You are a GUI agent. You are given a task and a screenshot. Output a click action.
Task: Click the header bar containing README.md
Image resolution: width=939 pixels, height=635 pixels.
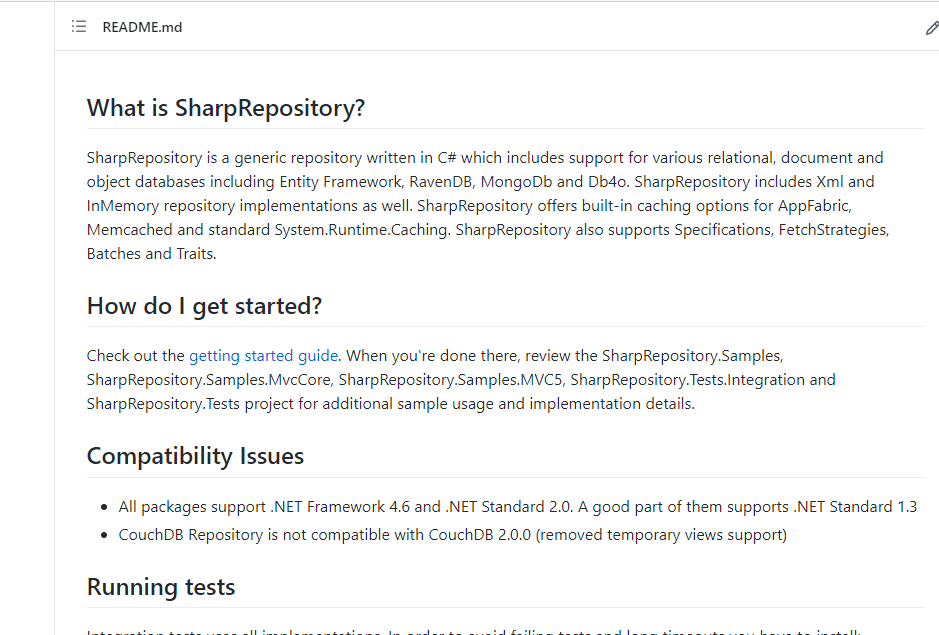point(500,27)
